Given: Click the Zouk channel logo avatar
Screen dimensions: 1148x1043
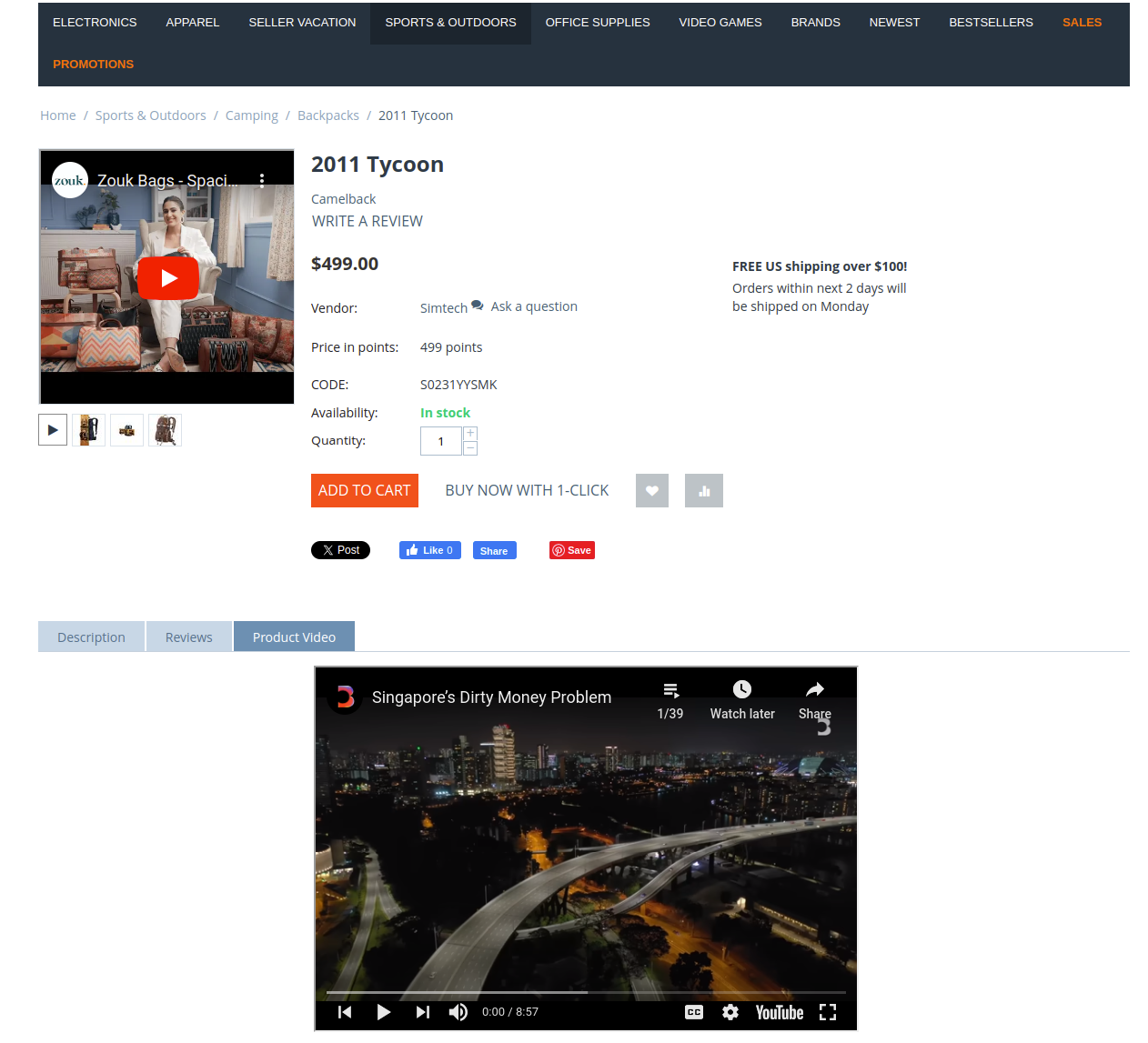Looking at the screenshot, I should [x=70, y=180].
